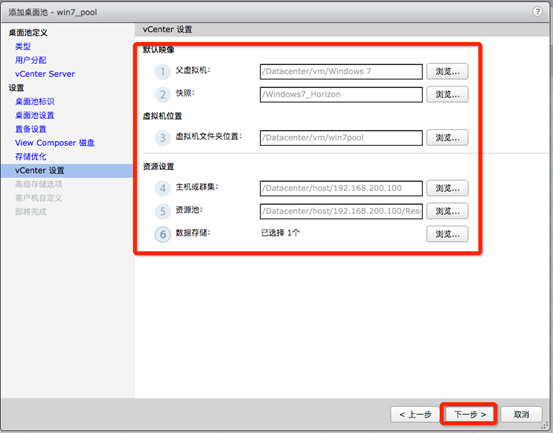
Task: Click the step 1 circle icon
Action: coord(163,72)
